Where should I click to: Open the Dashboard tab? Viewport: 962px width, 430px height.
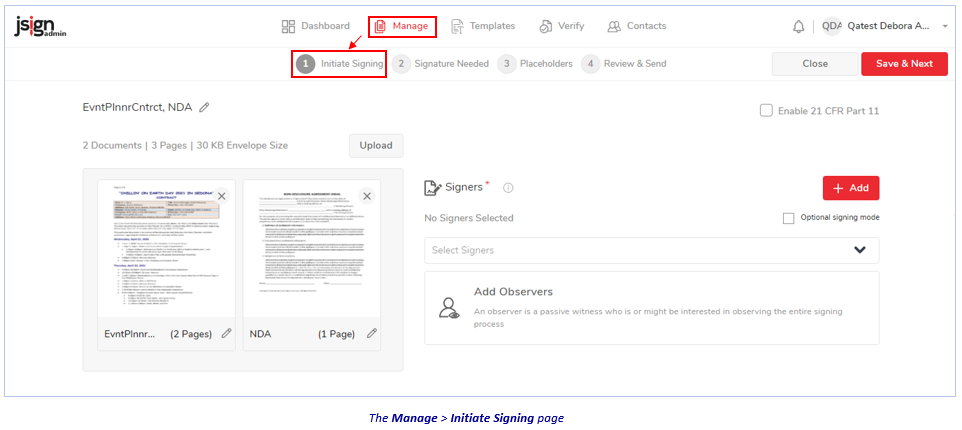[x=316, y=26]
